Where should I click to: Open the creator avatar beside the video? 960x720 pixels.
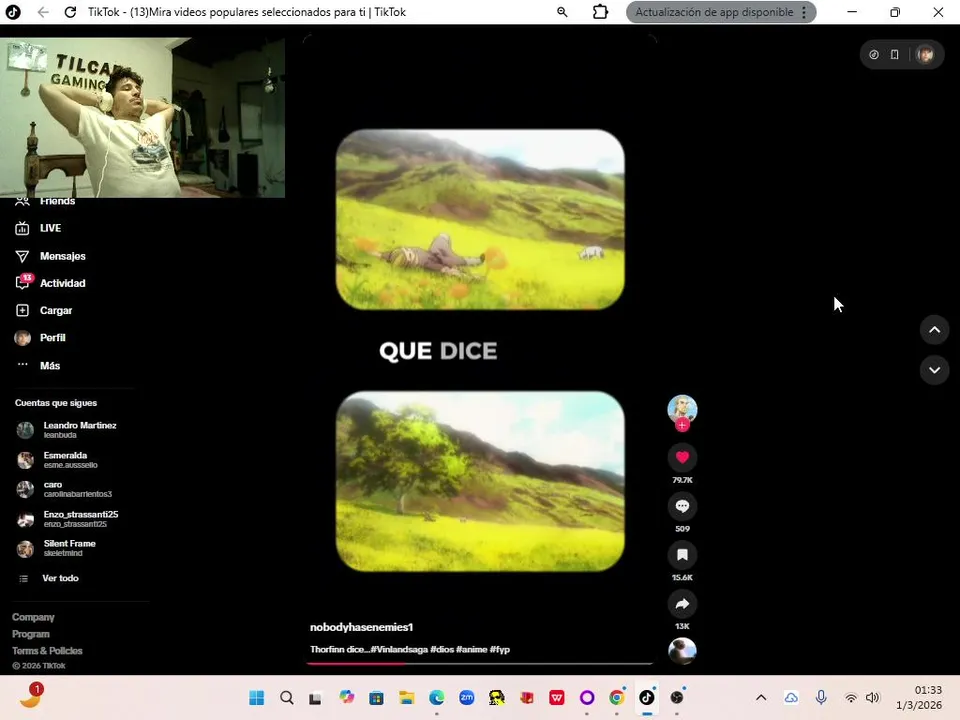tap(682, 409)
